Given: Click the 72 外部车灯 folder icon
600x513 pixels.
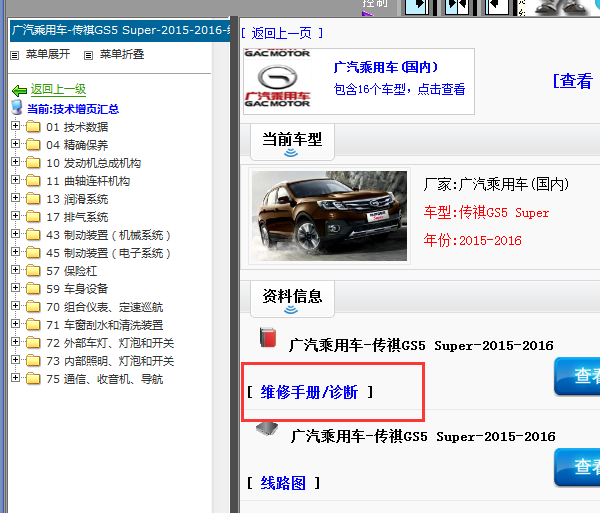Looking at the screenshot, I should (33, 342).
